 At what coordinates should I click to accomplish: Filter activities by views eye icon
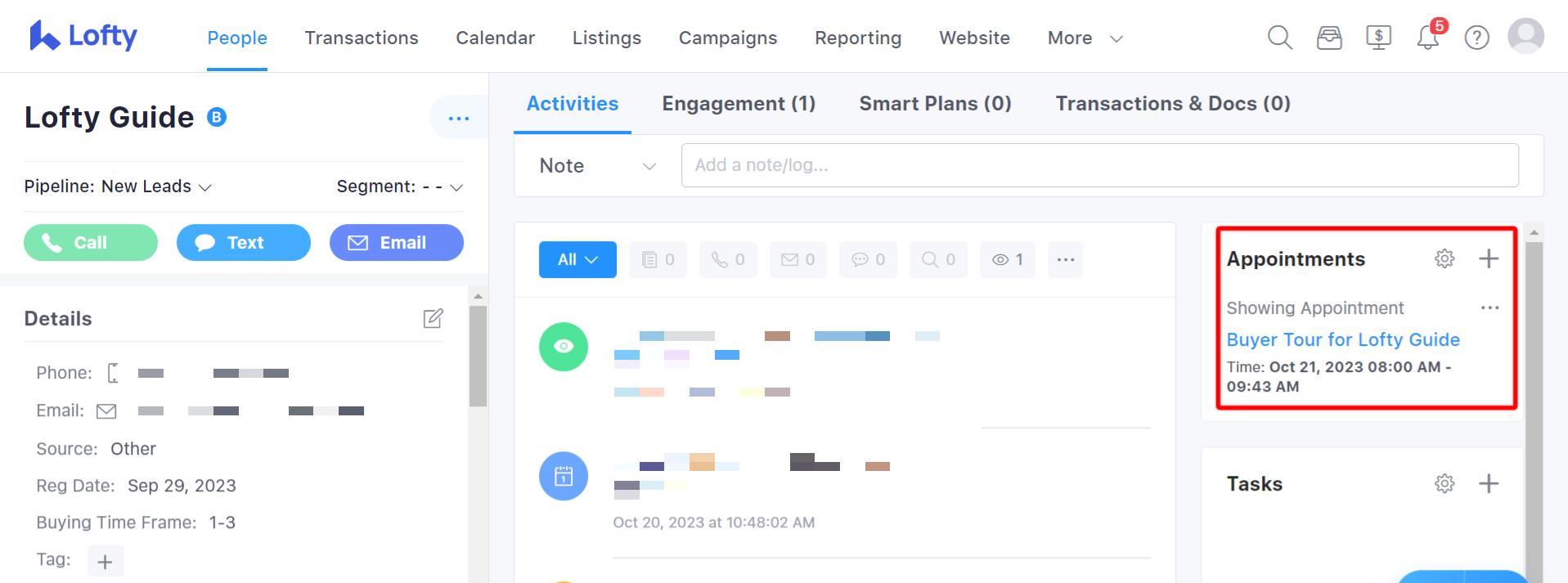coord(1008,259)
